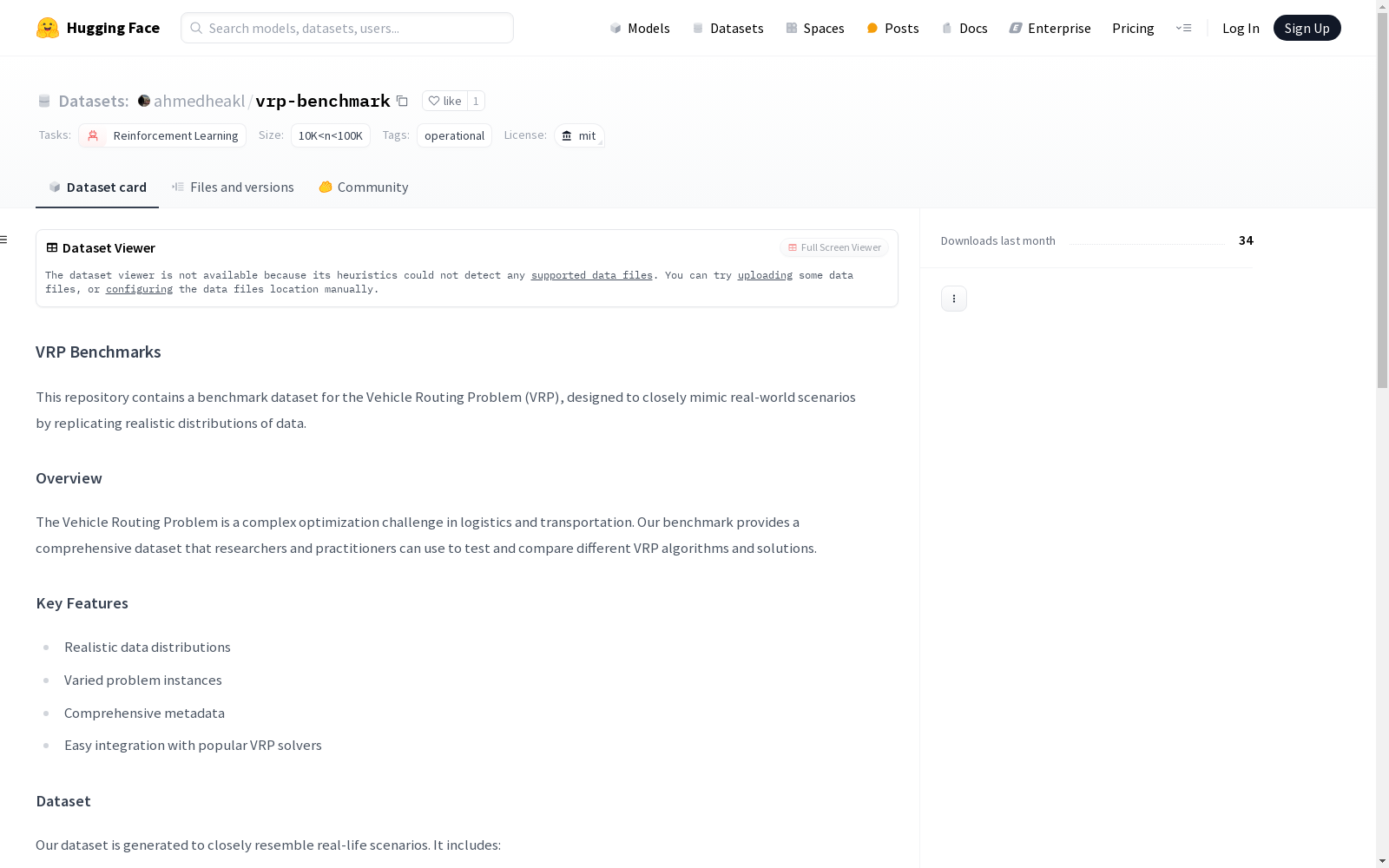Click the Reinforcement Learning task icon
1389x868 pixels.
93,135
